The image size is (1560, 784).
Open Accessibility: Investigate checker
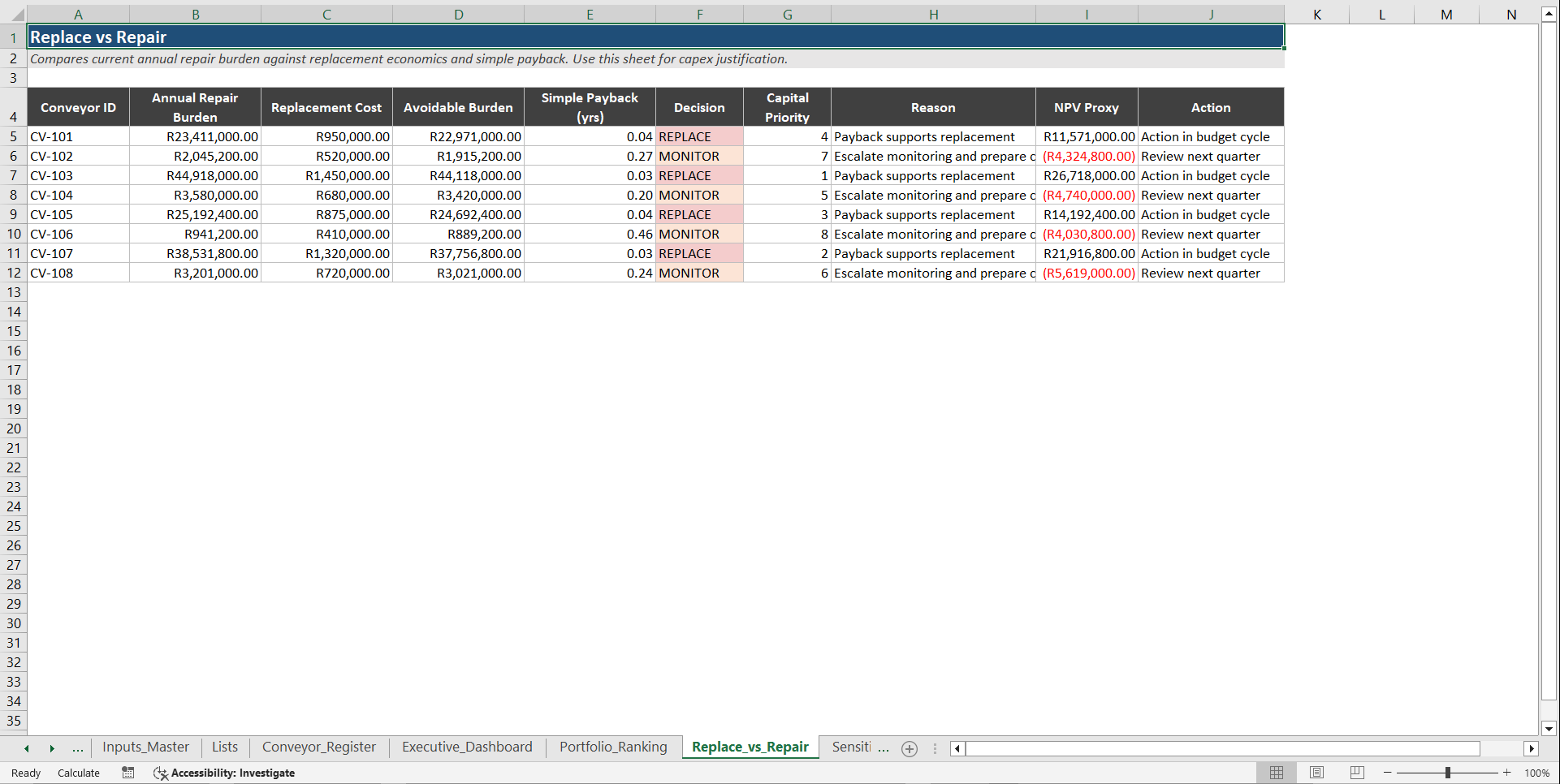[224, 773]
